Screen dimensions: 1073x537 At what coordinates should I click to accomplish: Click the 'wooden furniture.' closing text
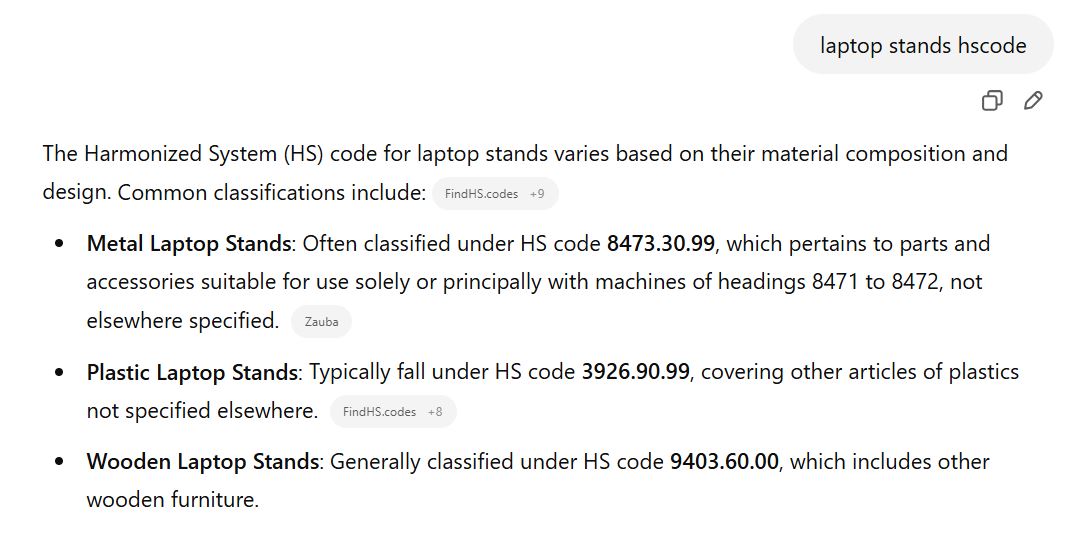click(x=173, y=499)
